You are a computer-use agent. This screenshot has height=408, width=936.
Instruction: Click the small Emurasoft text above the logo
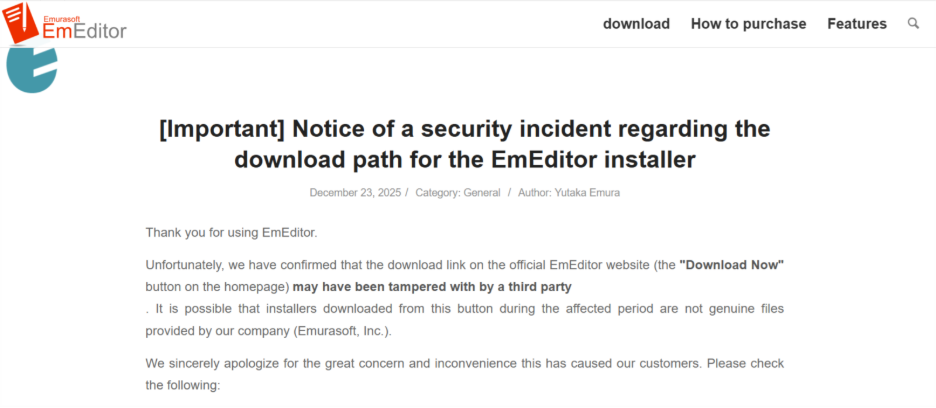tap(66, 14)
